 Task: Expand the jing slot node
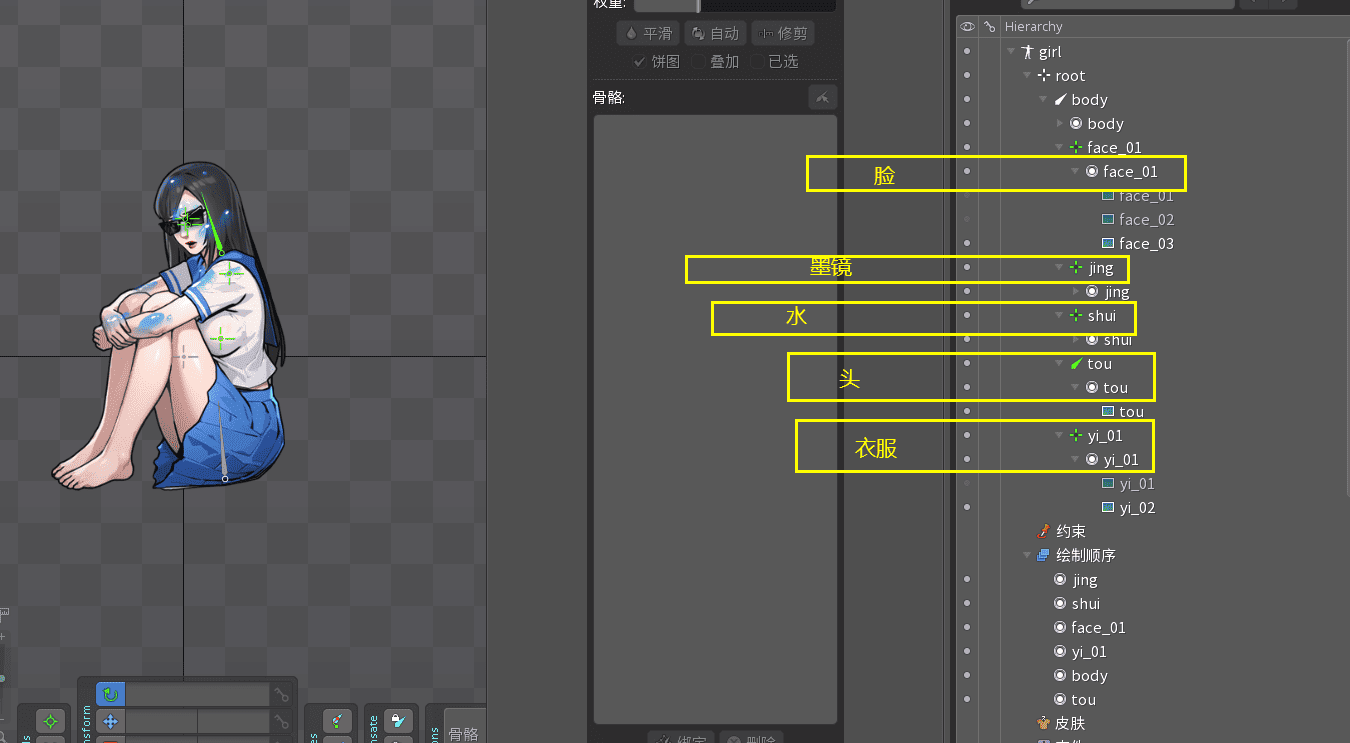[1076, 292]
